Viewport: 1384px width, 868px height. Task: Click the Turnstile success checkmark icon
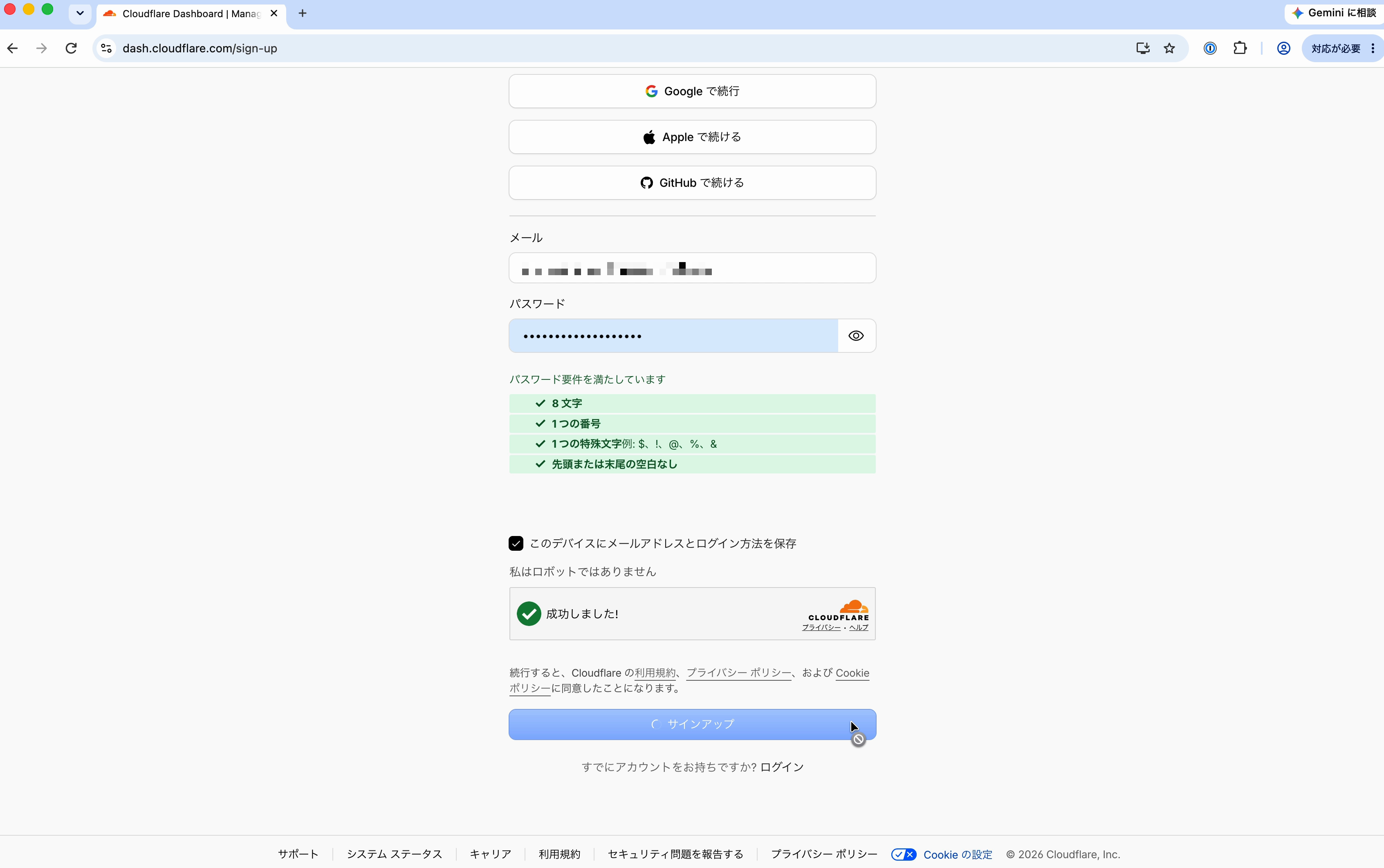point(529,614)
